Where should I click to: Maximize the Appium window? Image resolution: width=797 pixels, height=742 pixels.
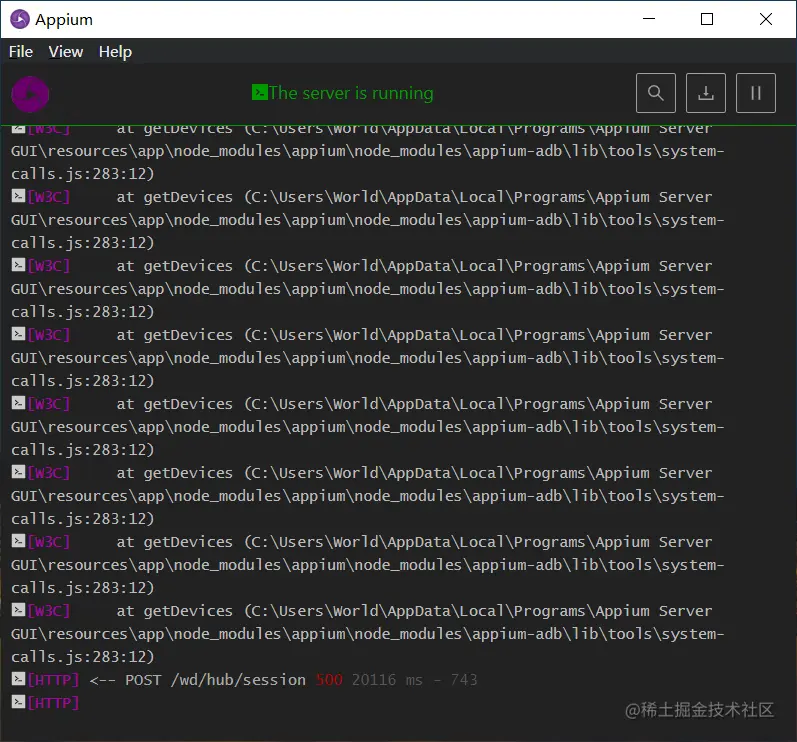[x=707, y=19]
